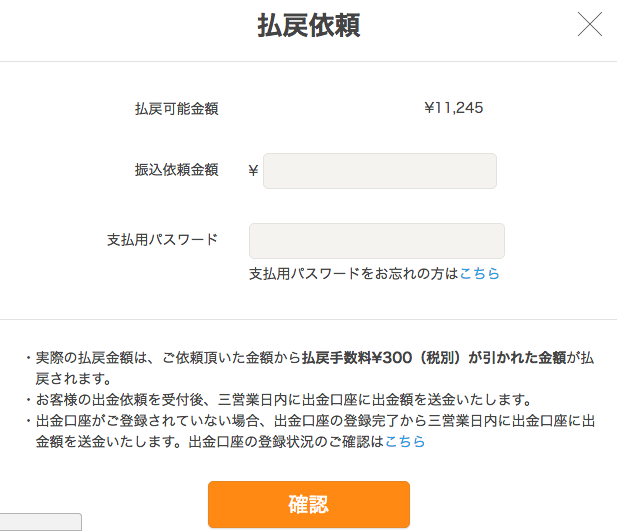
Task: Click the orange 確認 button
Action: pos(309,504)
